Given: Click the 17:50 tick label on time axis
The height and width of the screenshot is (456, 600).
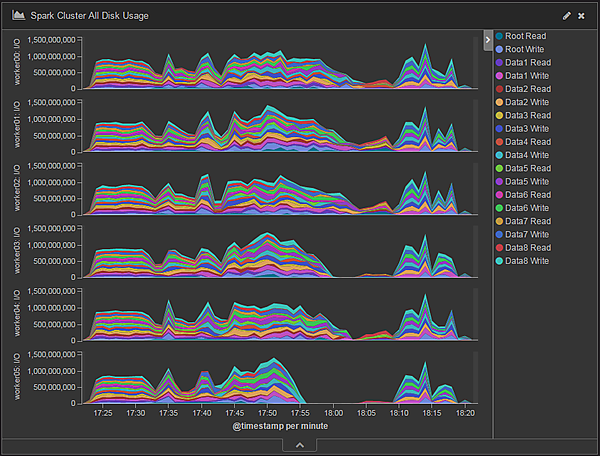Looking at the screenshot, I should click(x=267, y=412).
